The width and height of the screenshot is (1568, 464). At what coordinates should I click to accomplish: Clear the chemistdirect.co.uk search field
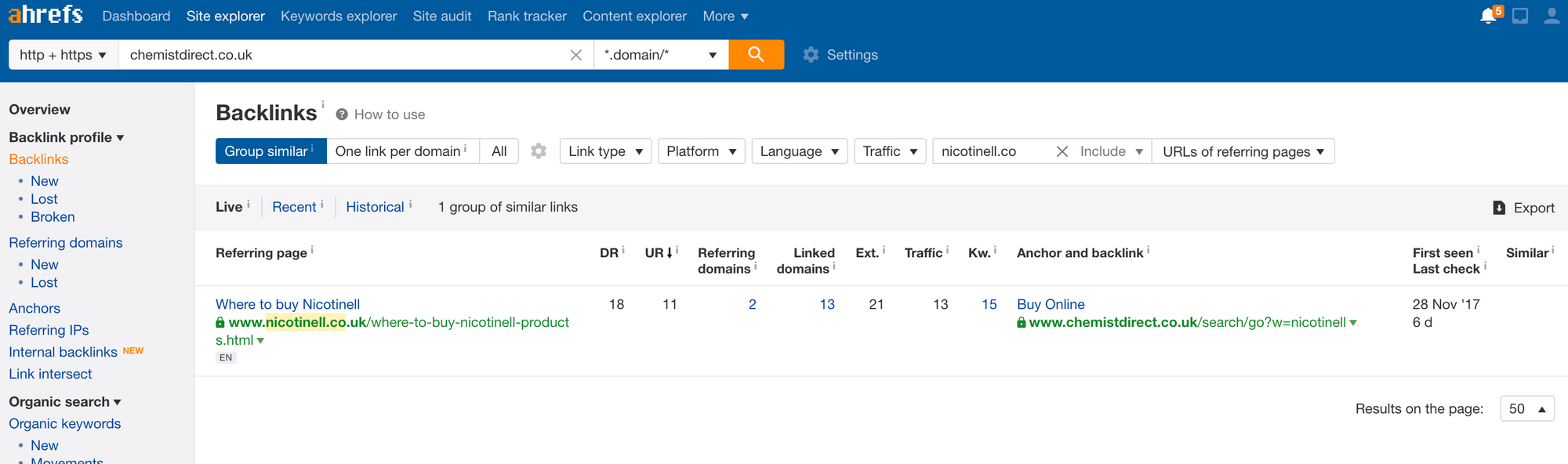[575, 55]
